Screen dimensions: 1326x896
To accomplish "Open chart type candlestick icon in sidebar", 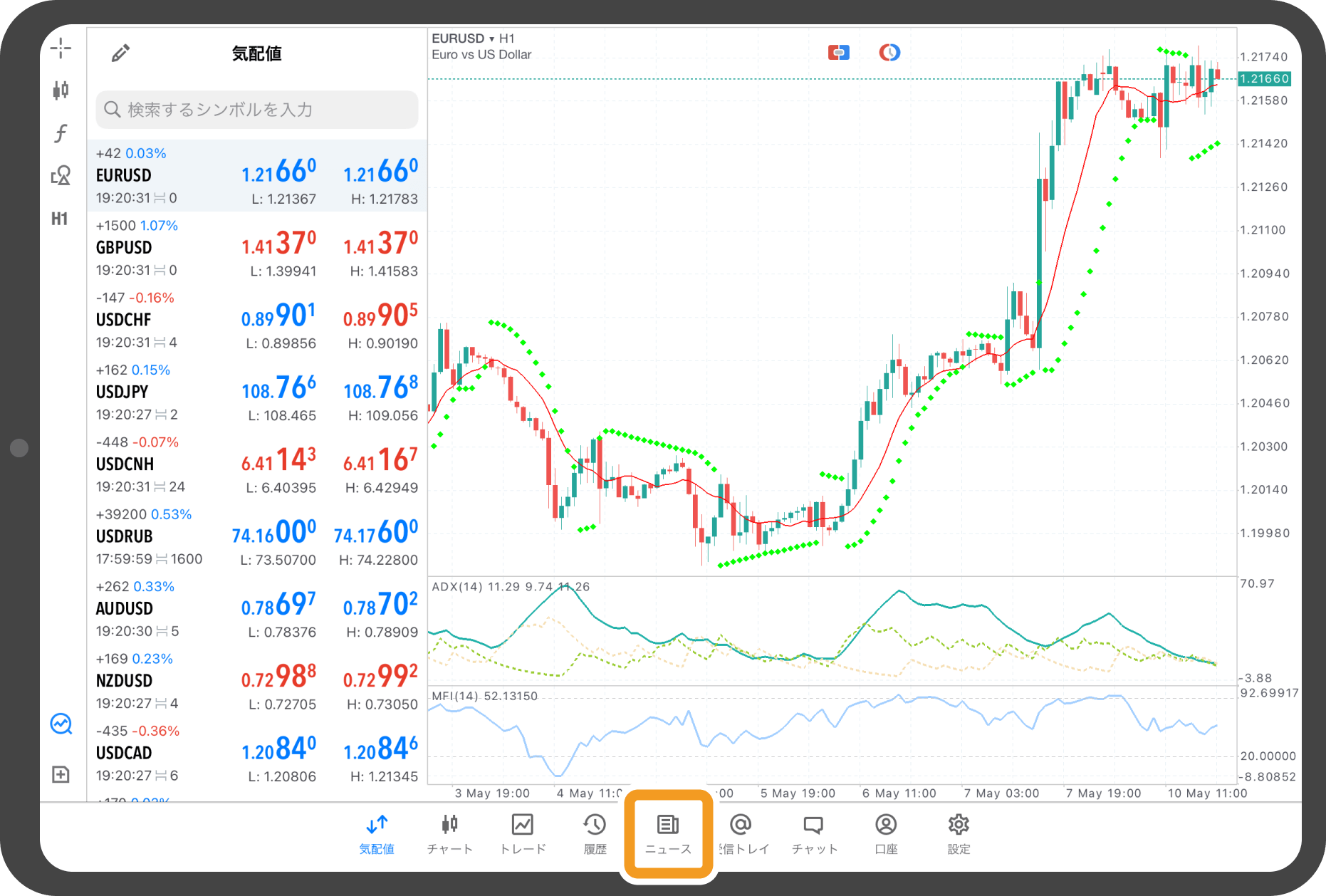I will (x=61, y=90).
